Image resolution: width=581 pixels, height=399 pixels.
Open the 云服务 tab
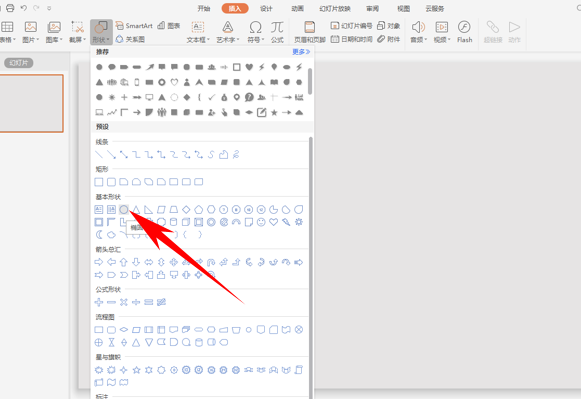point(435,9)
